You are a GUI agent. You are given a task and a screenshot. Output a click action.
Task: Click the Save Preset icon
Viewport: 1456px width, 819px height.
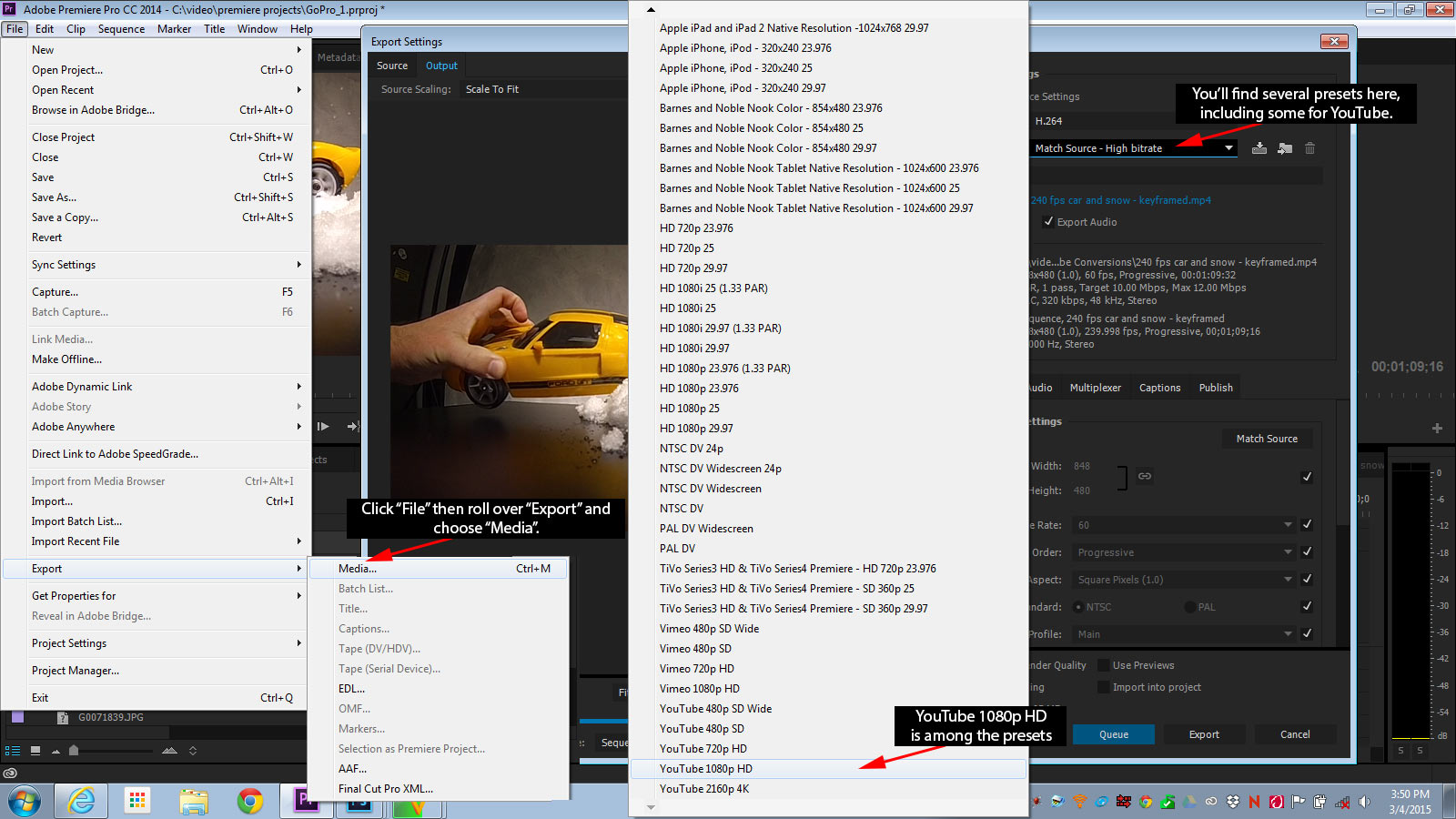[x=1259, y=148]
